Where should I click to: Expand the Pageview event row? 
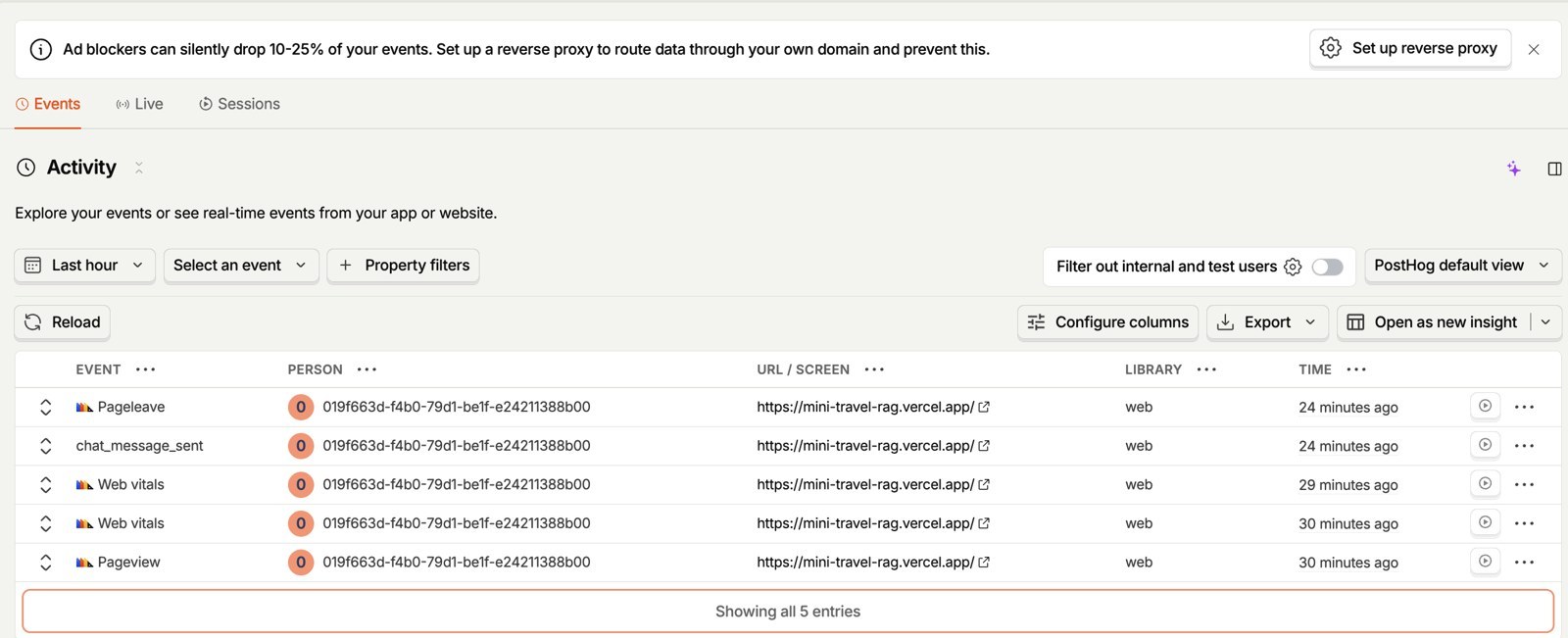coord(45,563)
